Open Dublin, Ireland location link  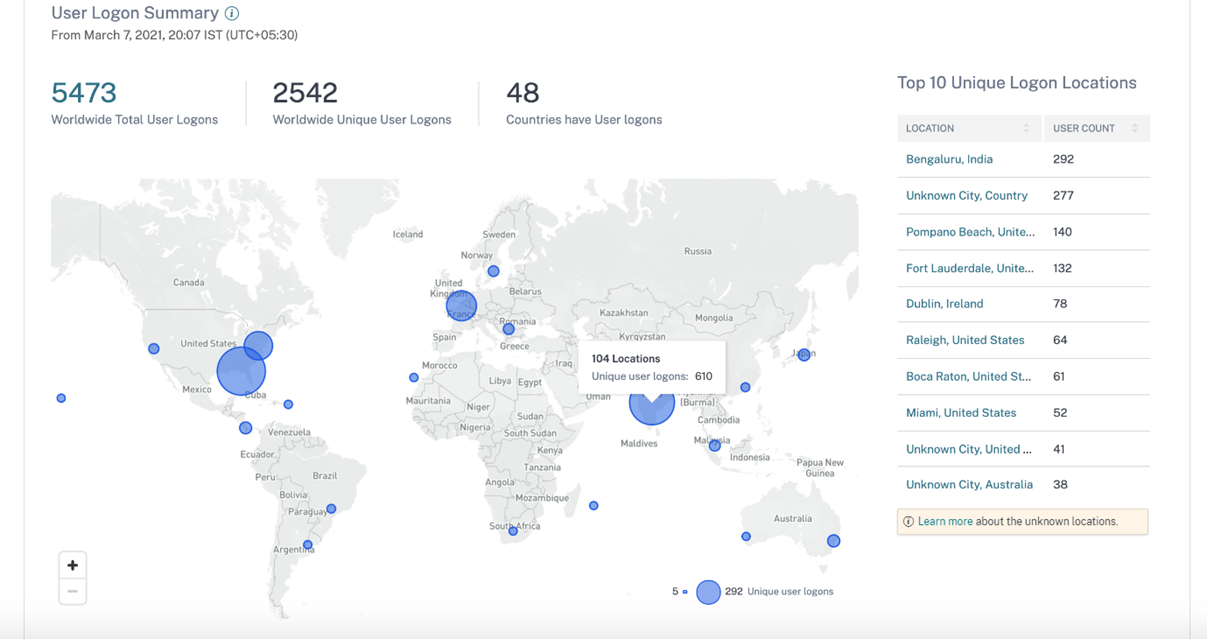pos(944,304)
